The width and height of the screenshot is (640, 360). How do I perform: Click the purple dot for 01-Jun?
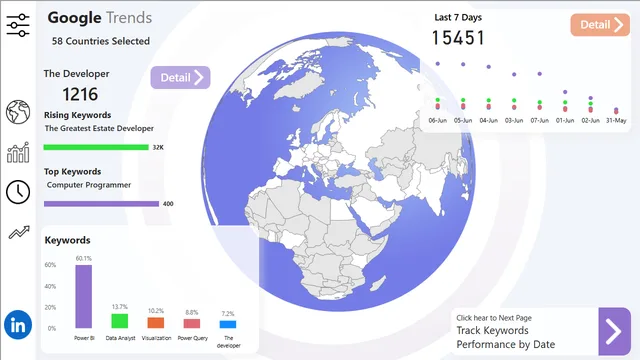(565, 92)
